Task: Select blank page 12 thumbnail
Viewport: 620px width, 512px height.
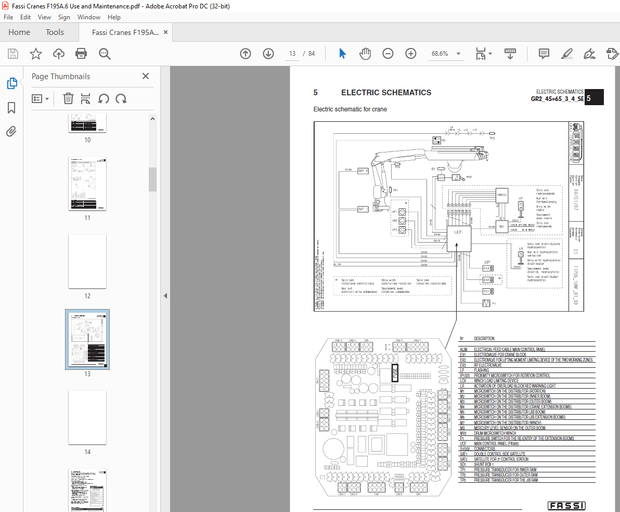Action: click(x=87, y=262)
